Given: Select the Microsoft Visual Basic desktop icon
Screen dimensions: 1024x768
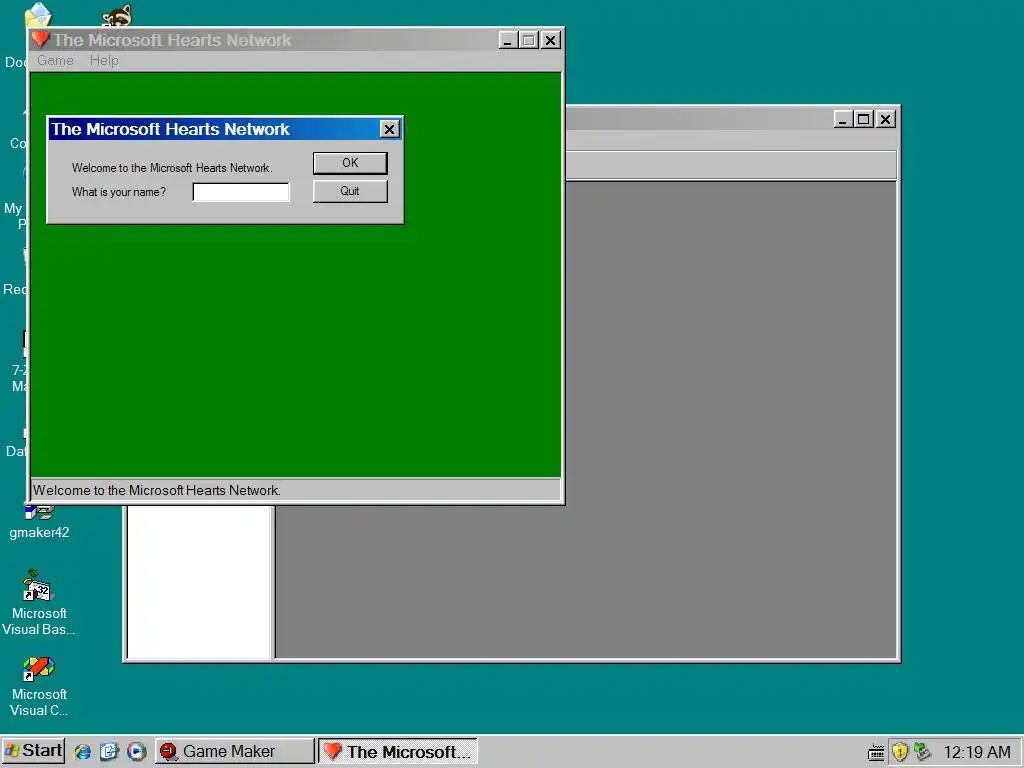Looking at the screenshot, I should [x=39, y=602].
